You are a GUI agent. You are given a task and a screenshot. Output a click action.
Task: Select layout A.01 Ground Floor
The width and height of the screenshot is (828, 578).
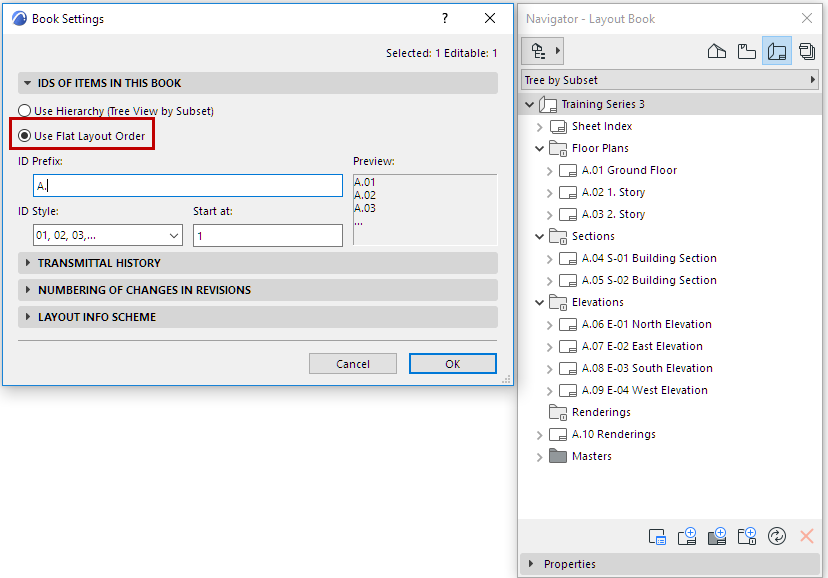click(x=618, y=170)
